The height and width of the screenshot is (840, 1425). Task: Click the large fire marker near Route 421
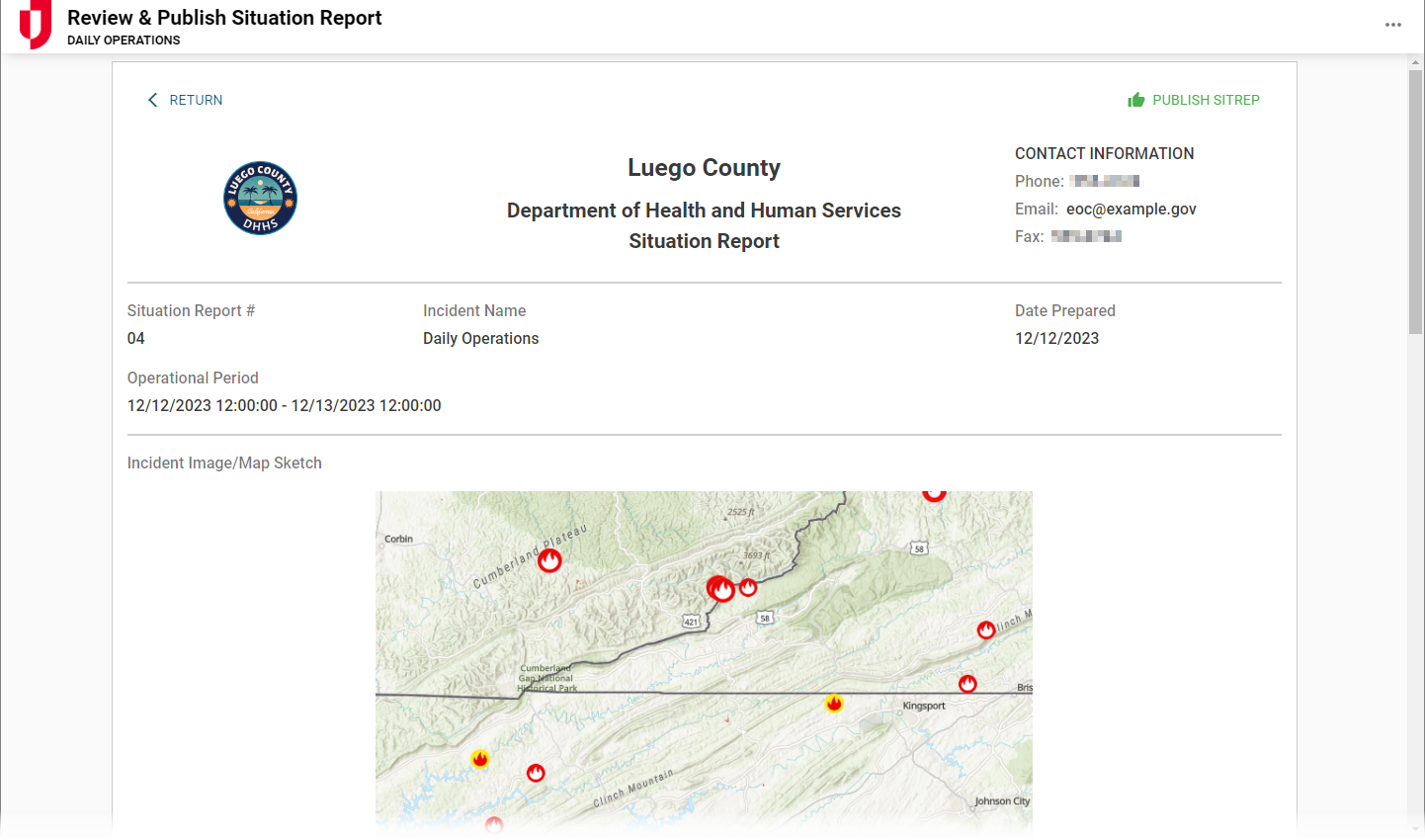(x=721, y=587)
